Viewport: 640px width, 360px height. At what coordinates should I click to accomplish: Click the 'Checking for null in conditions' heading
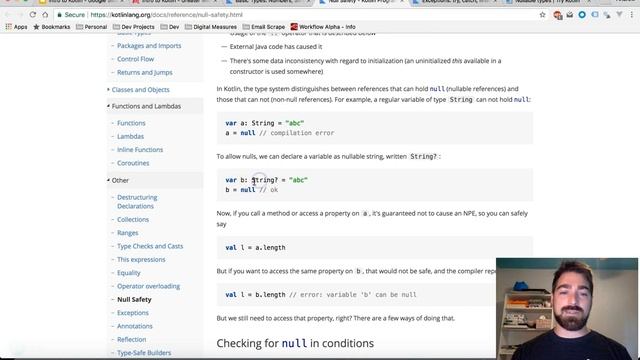tap(295, 343)
